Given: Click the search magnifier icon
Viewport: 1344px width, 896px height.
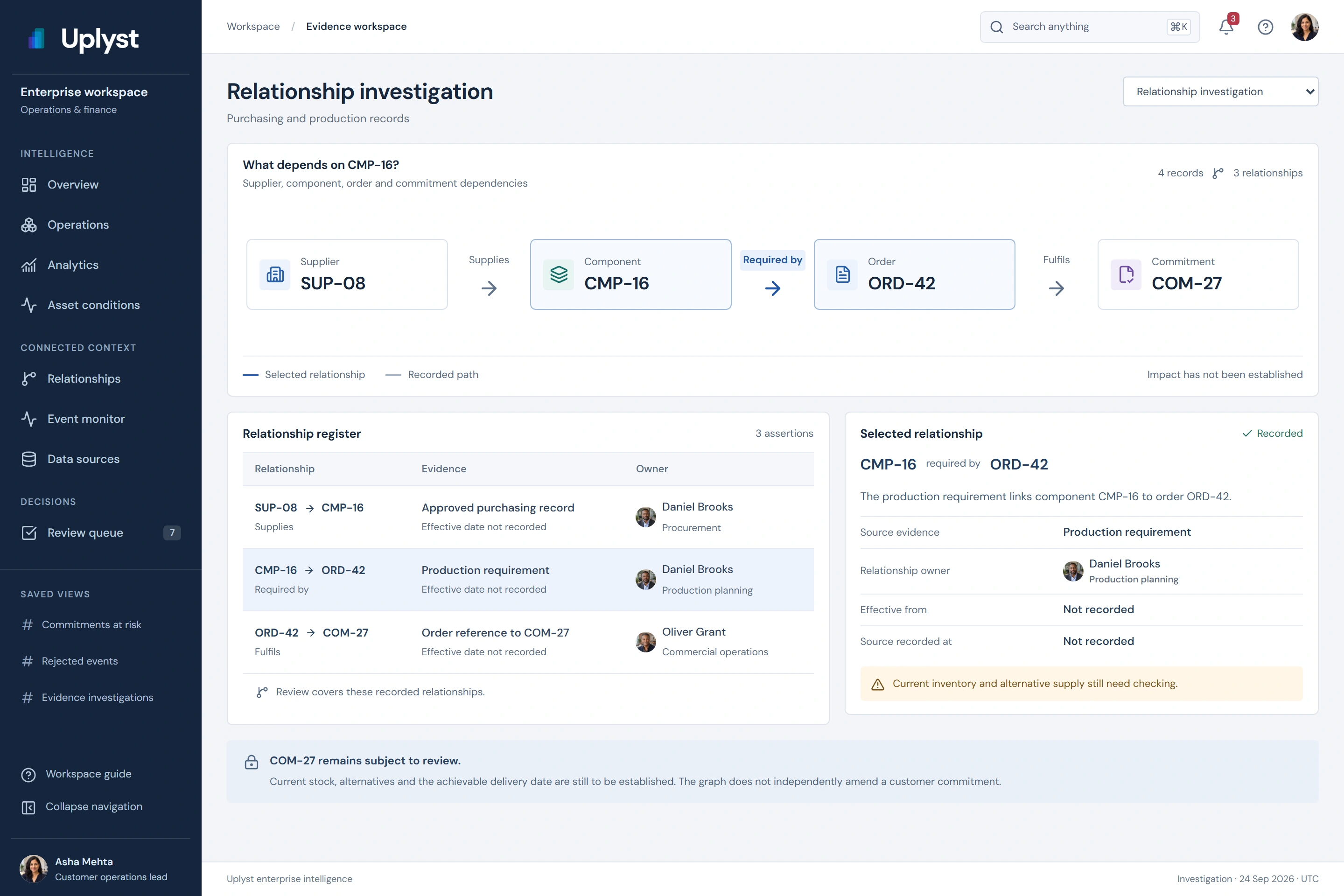Looking at the screenshot, I should [x=997, y=27].
